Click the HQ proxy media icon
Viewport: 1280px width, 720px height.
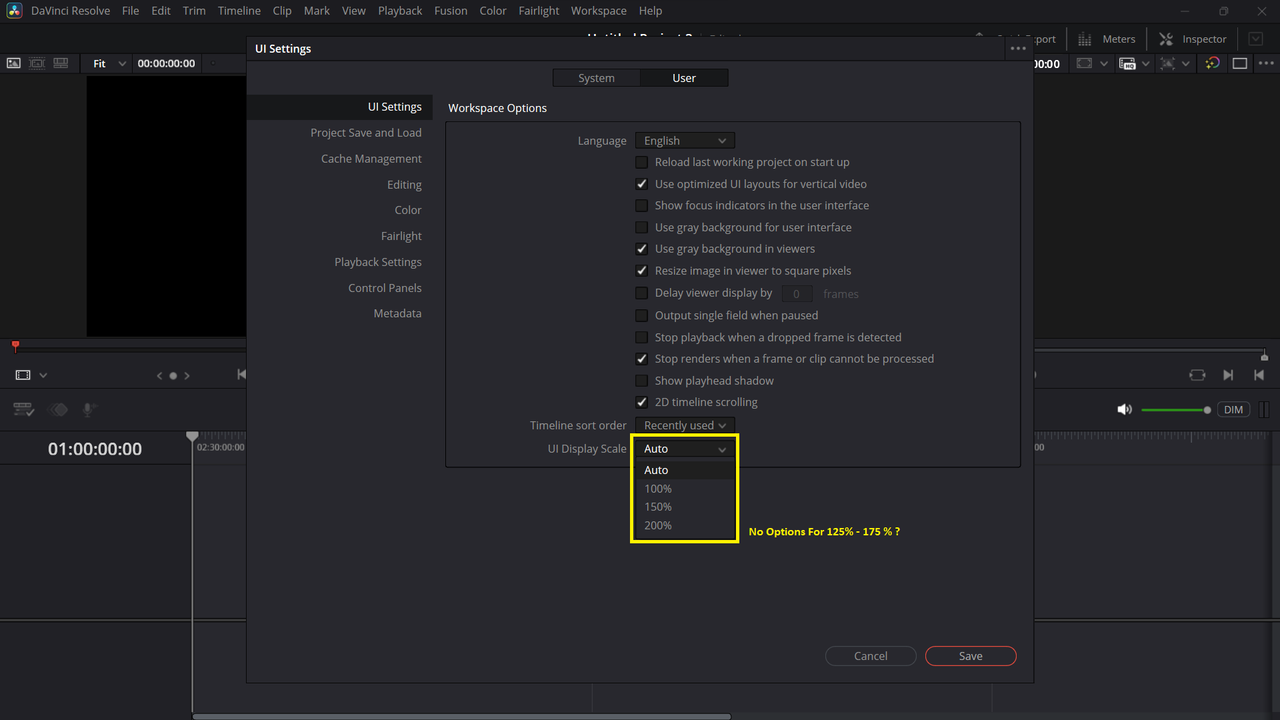click(1128, 63)
